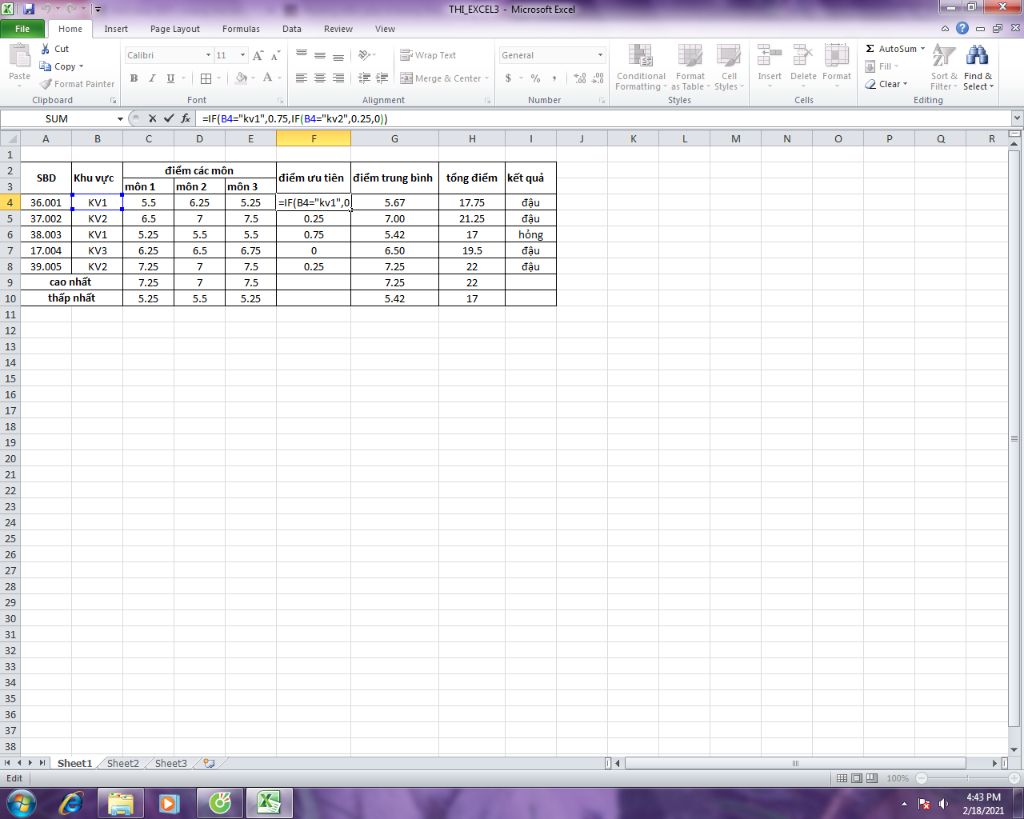This screenshot has width=1024, height=819.
Task: Click the Insert cells icon
Action: point(769,57)
